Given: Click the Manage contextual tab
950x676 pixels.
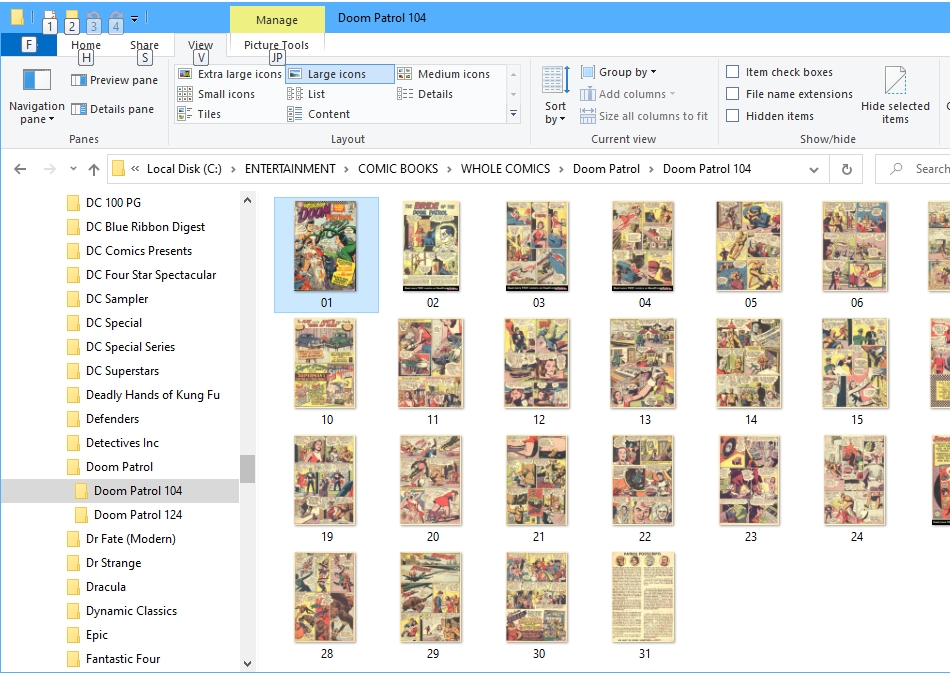Looking at the screenshot, I should [277, 20].
